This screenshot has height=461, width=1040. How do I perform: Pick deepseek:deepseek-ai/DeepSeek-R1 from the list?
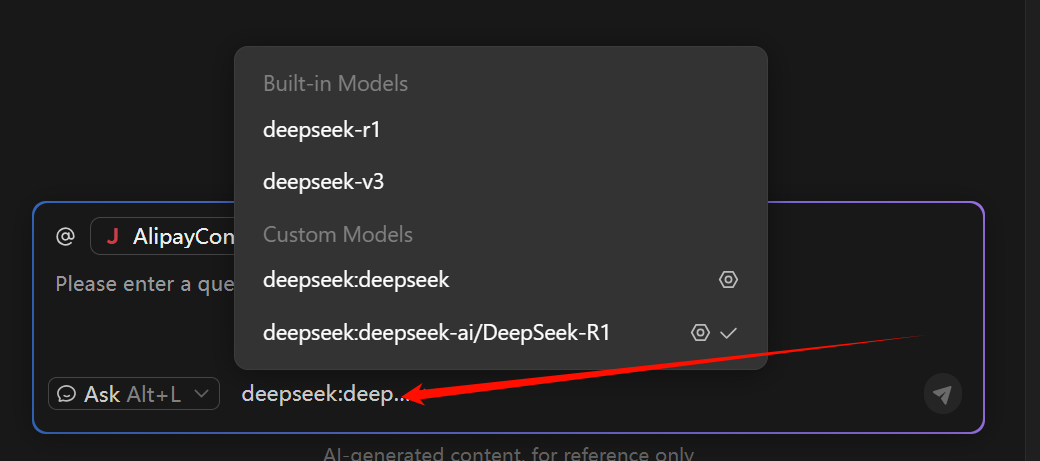tap(436, 333)
